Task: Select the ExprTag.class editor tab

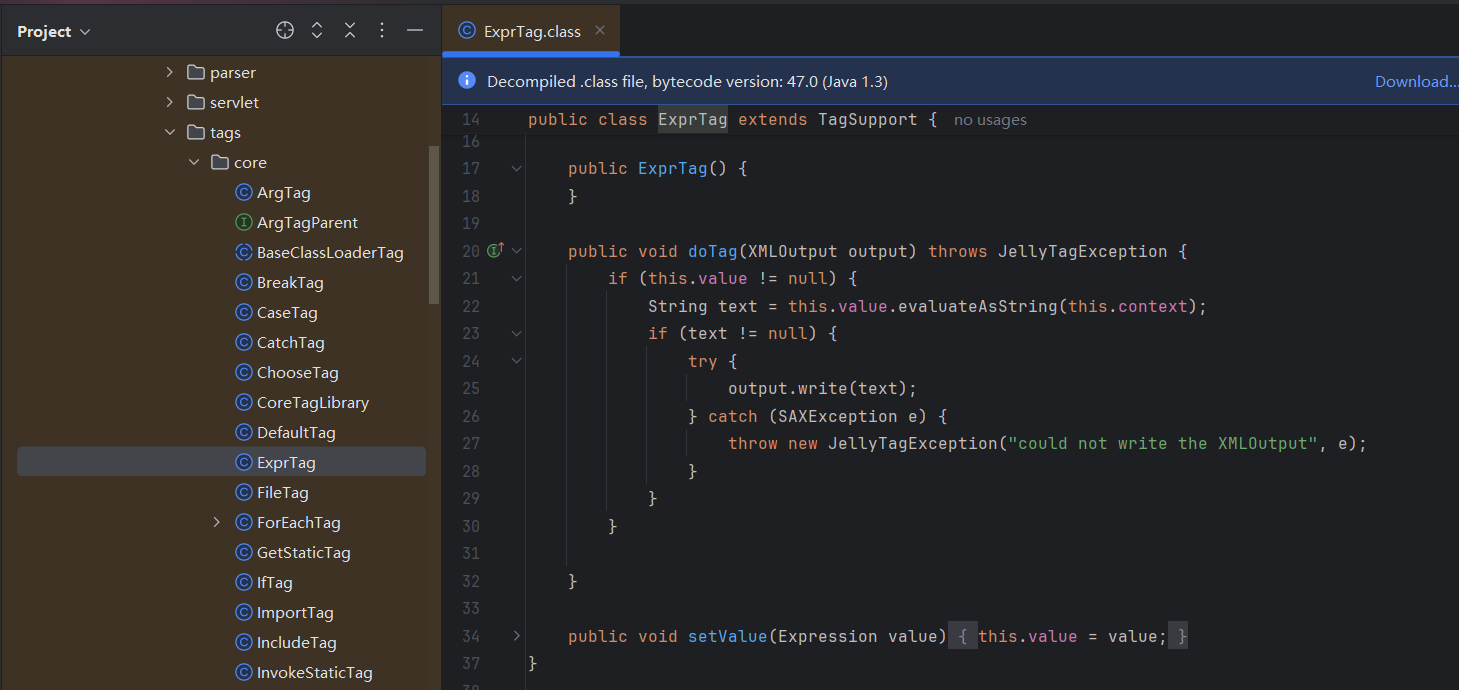Action: click(531, 32)
